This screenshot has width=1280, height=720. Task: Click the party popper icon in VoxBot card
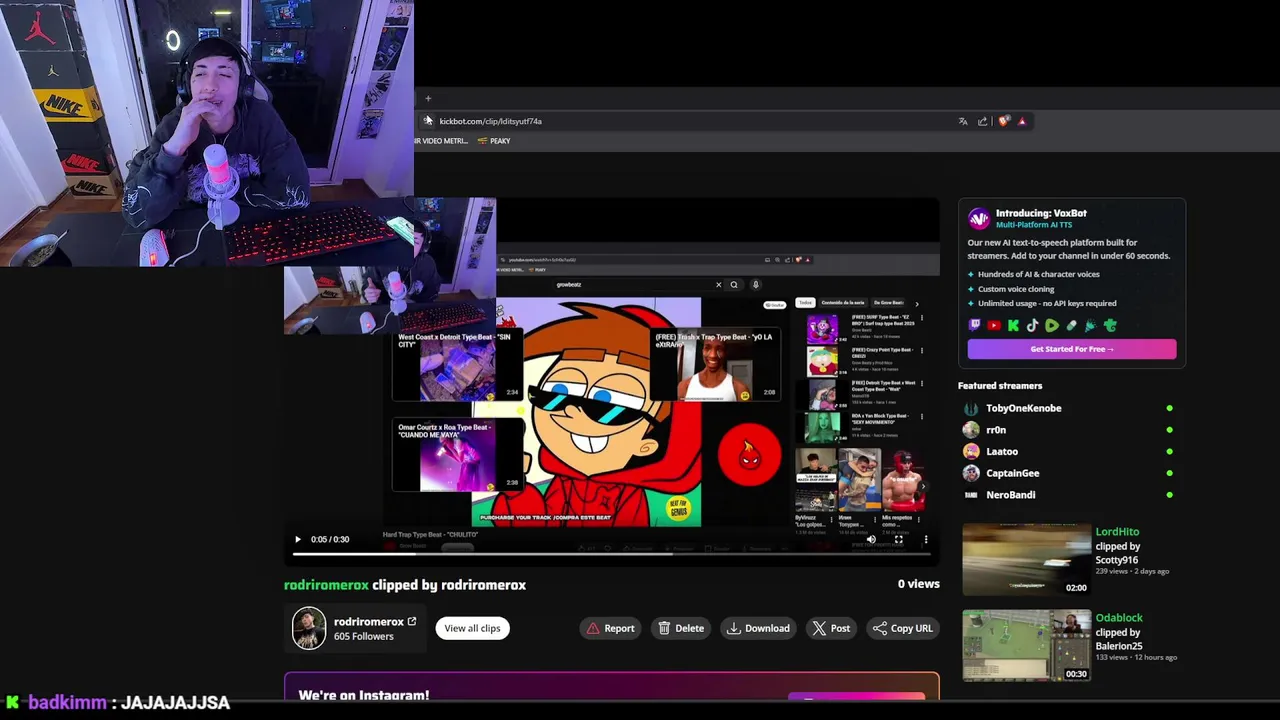click(x=1090, y=325)
